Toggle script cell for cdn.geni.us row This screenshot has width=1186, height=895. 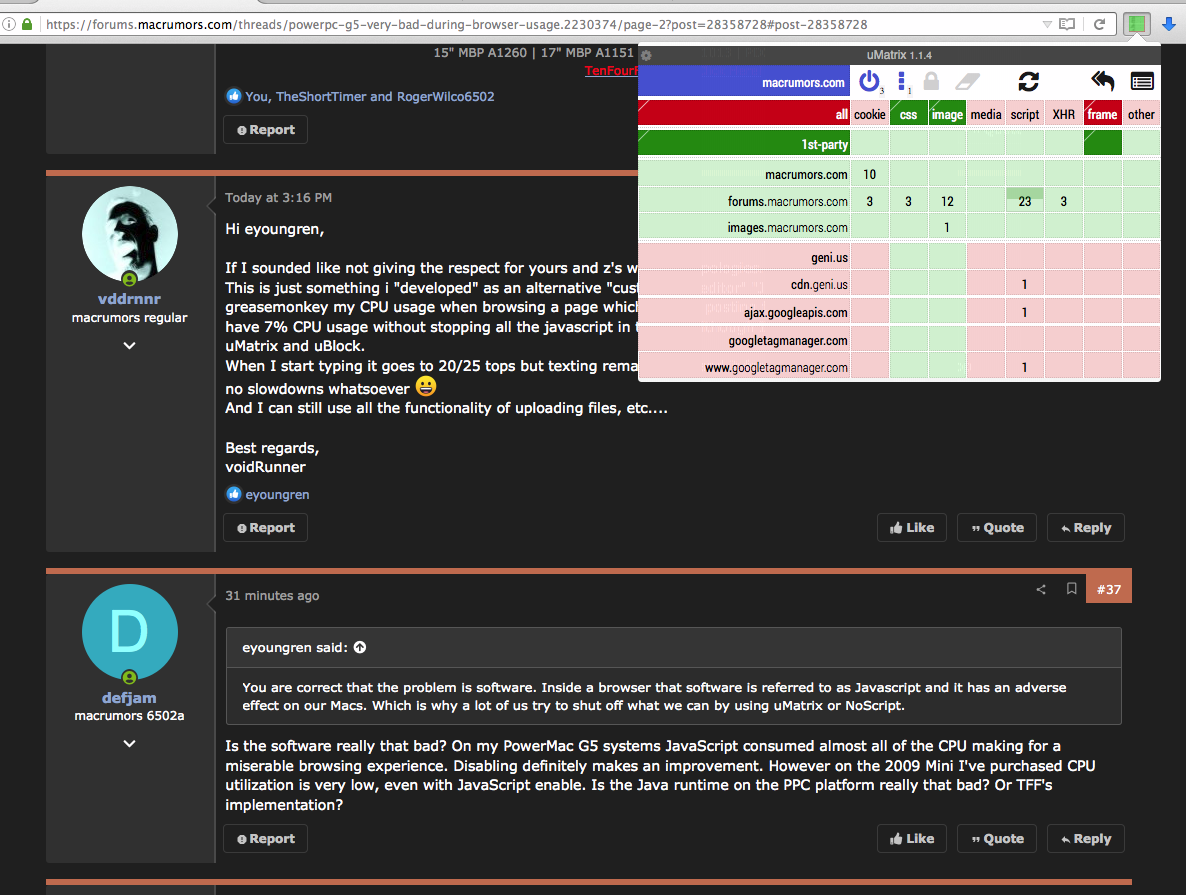(x=1025, y=284)
